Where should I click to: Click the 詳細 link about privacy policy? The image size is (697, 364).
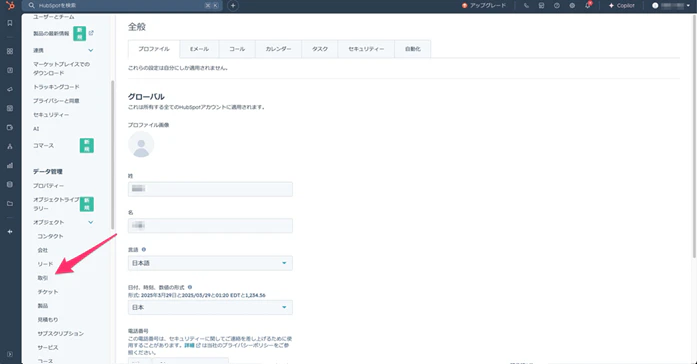pos(189,345)
